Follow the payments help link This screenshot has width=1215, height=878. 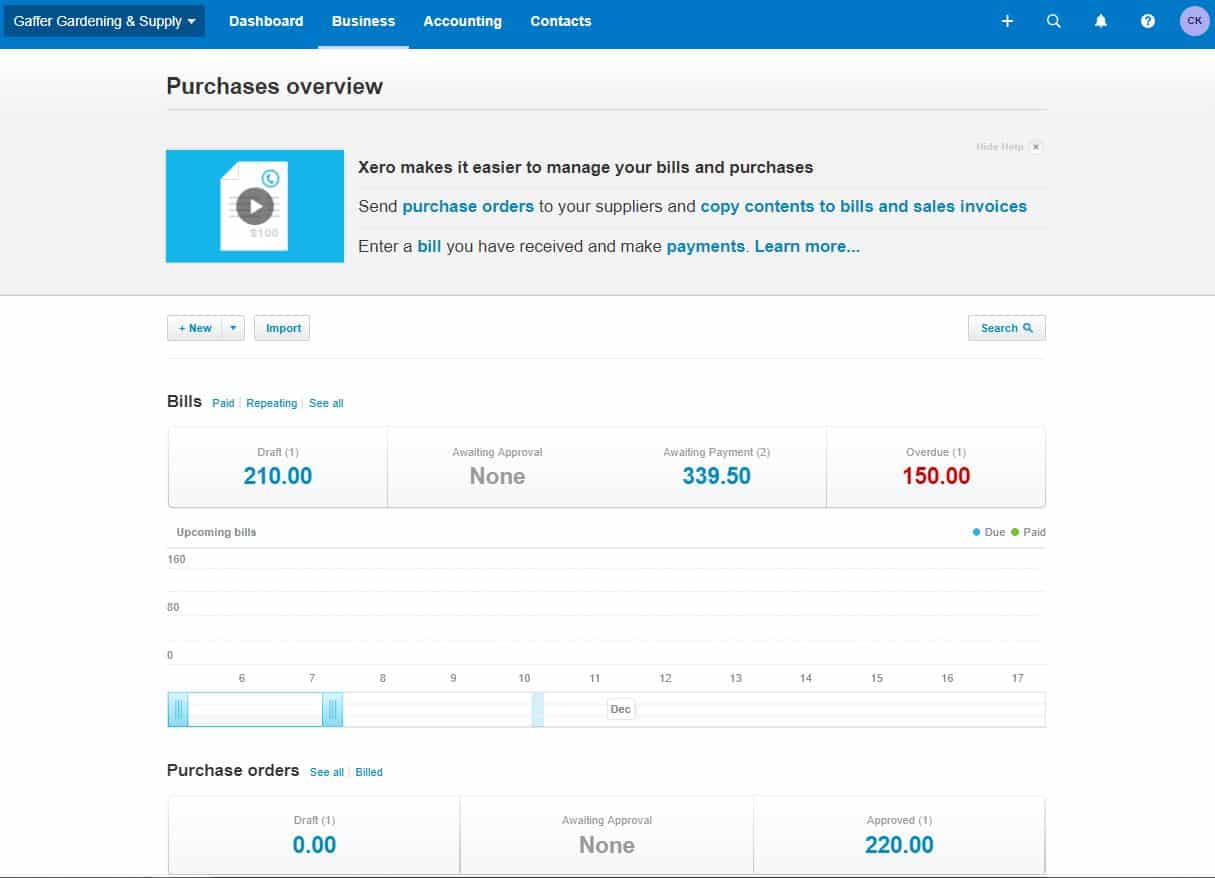coord(705,246)
